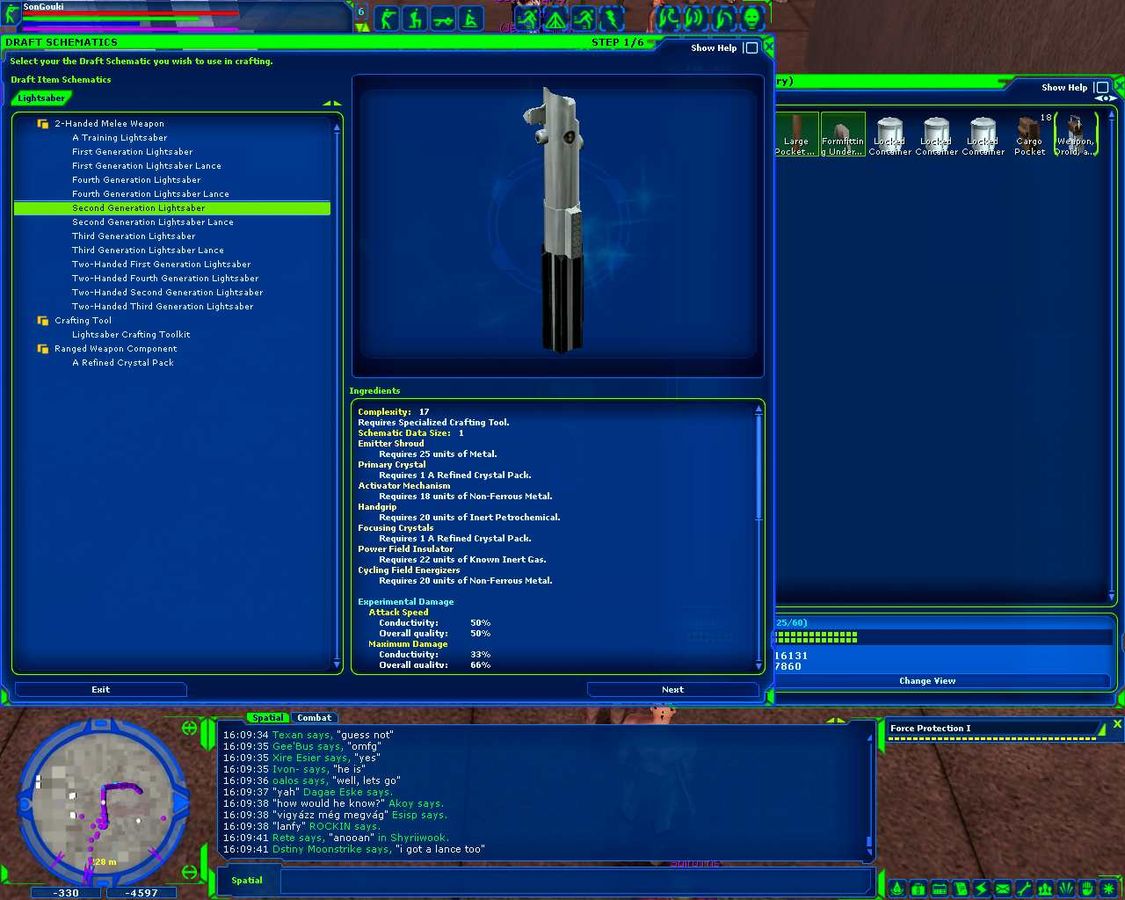The height and width of the screenshot is (900, 1125).
Task: Click the Ingredients panel scrollbar
Action: tap(759, 470)
